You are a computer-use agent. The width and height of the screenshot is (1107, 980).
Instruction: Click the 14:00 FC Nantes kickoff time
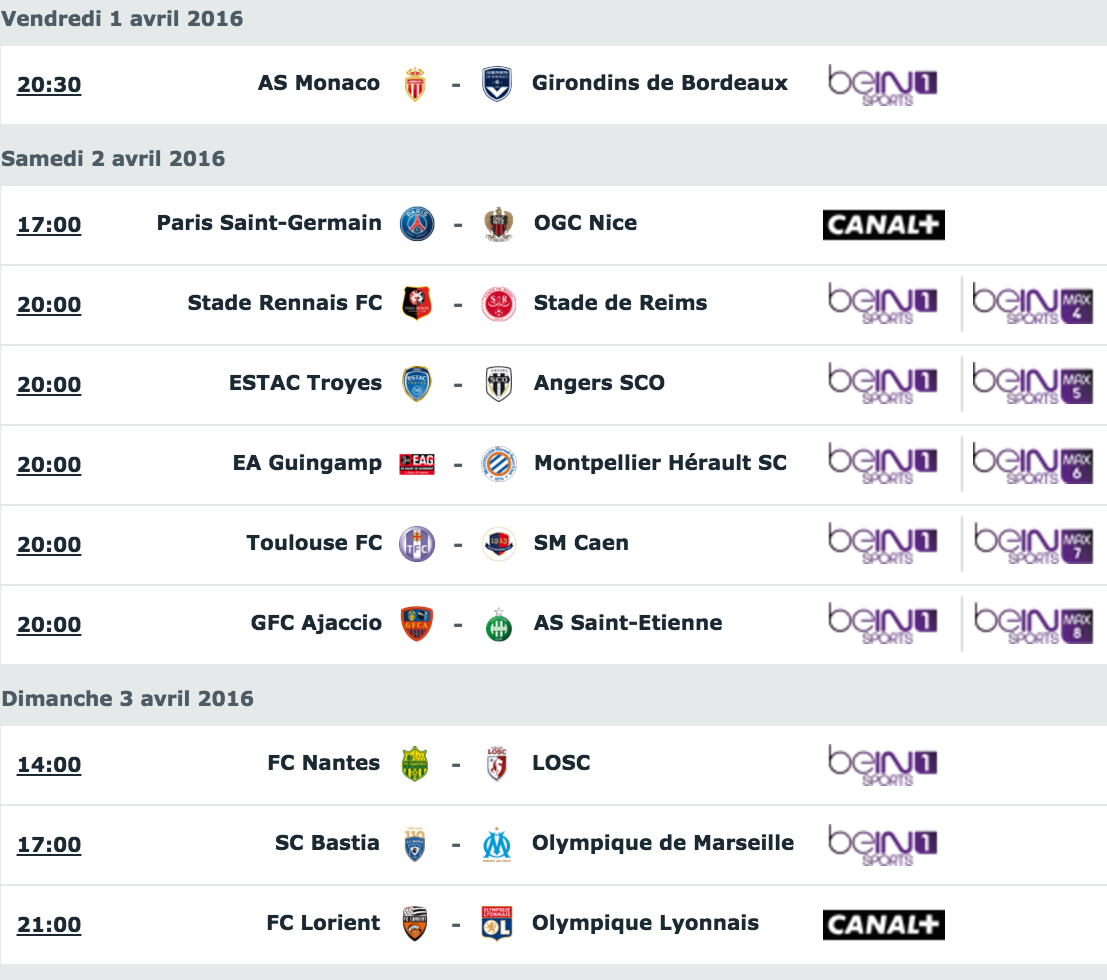pyautogui.click(x=49, y=765)
